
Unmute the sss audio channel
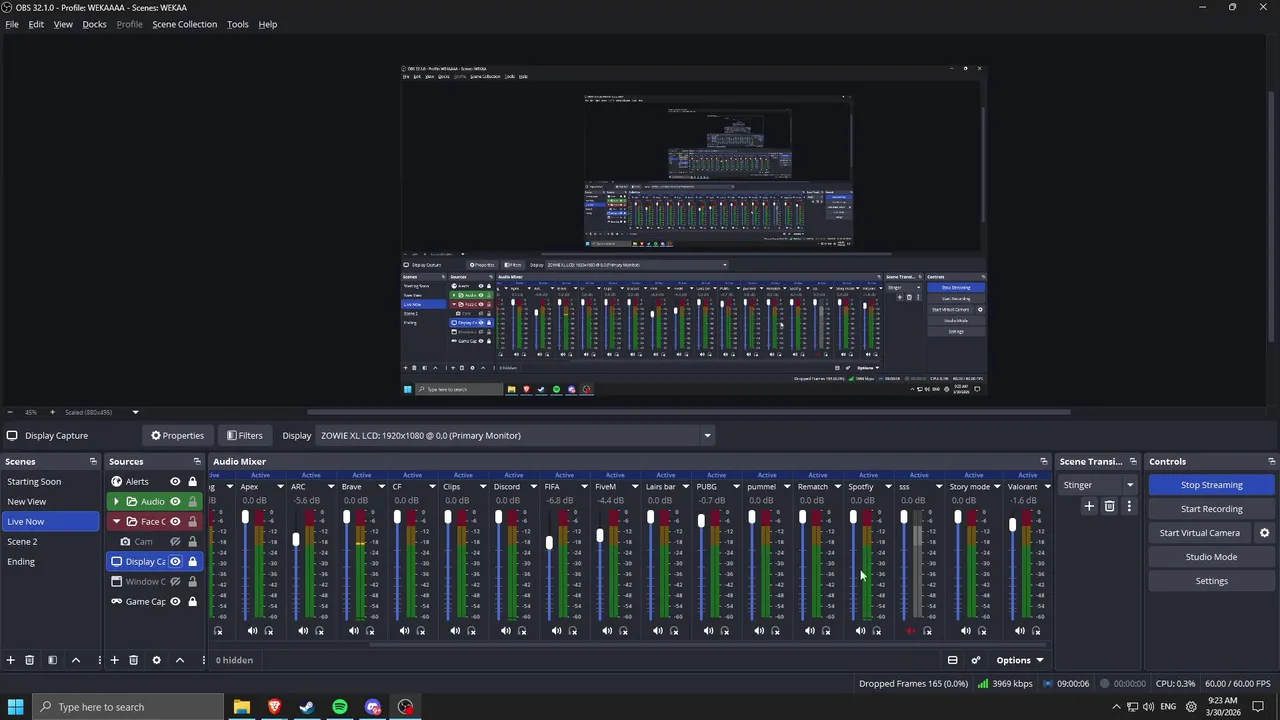(x=910, y=631)
